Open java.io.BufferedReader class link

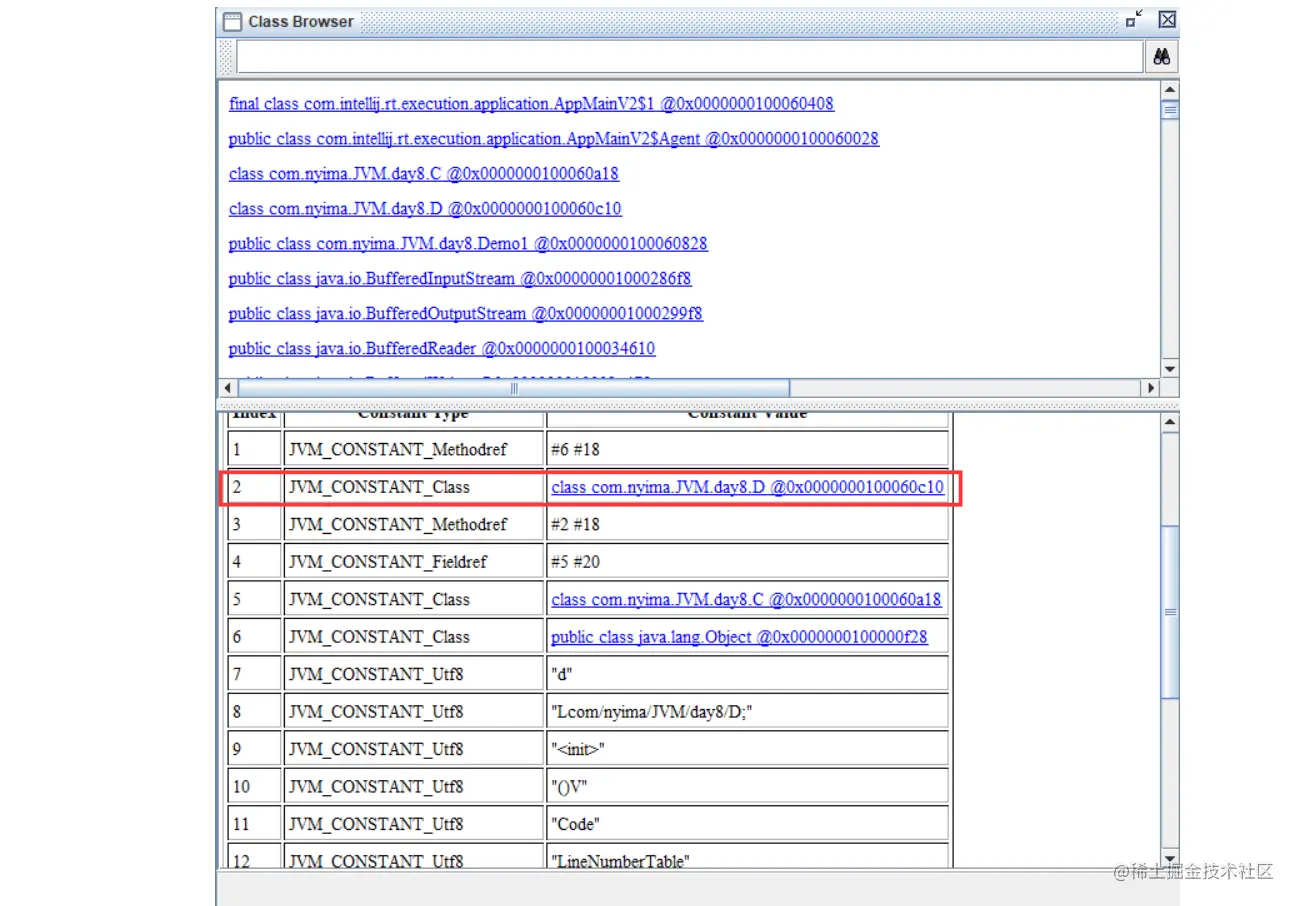tap(442, 349)
